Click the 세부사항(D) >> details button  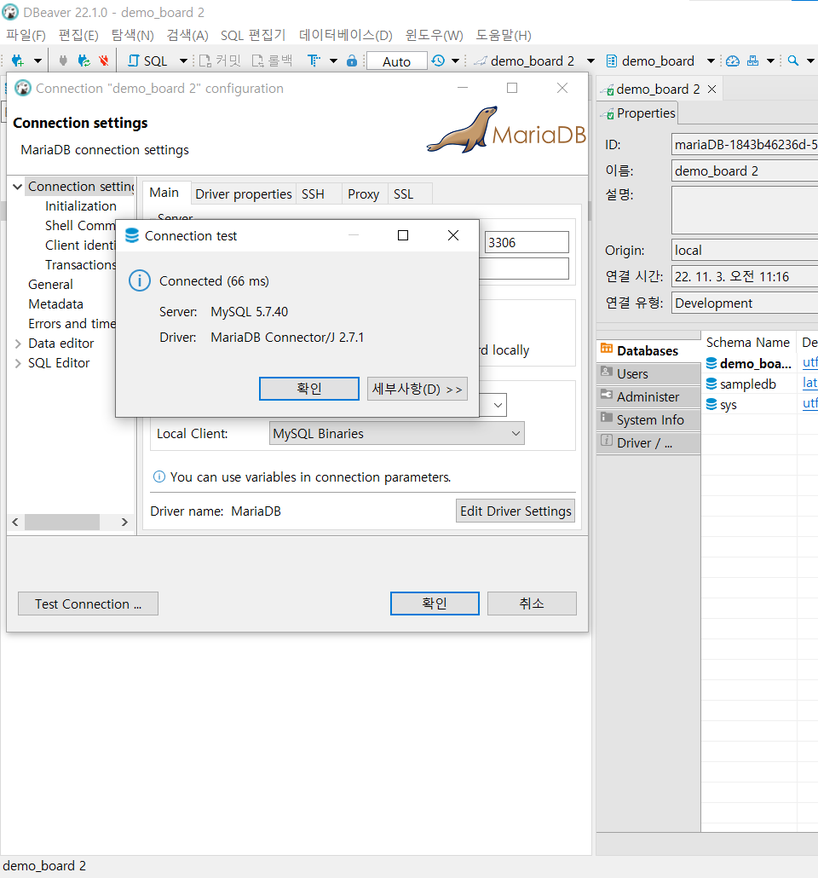(x=417, y=389)
